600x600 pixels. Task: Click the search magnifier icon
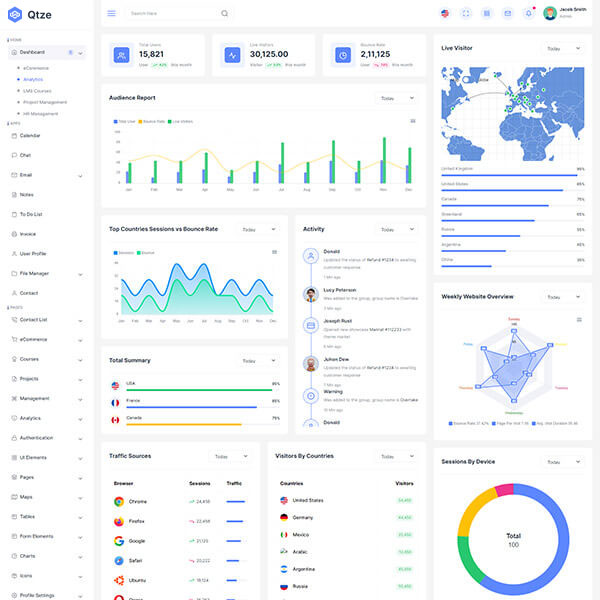pos(224,13)
